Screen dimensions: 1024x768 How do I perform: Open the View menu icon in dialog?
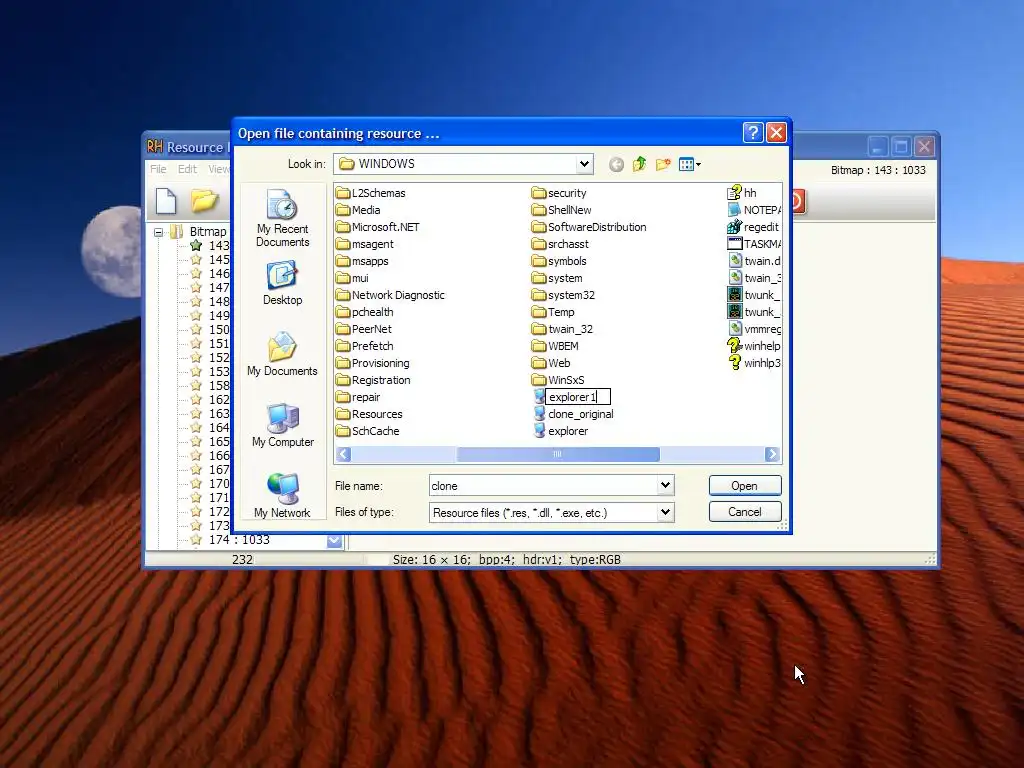coord(689,165)
